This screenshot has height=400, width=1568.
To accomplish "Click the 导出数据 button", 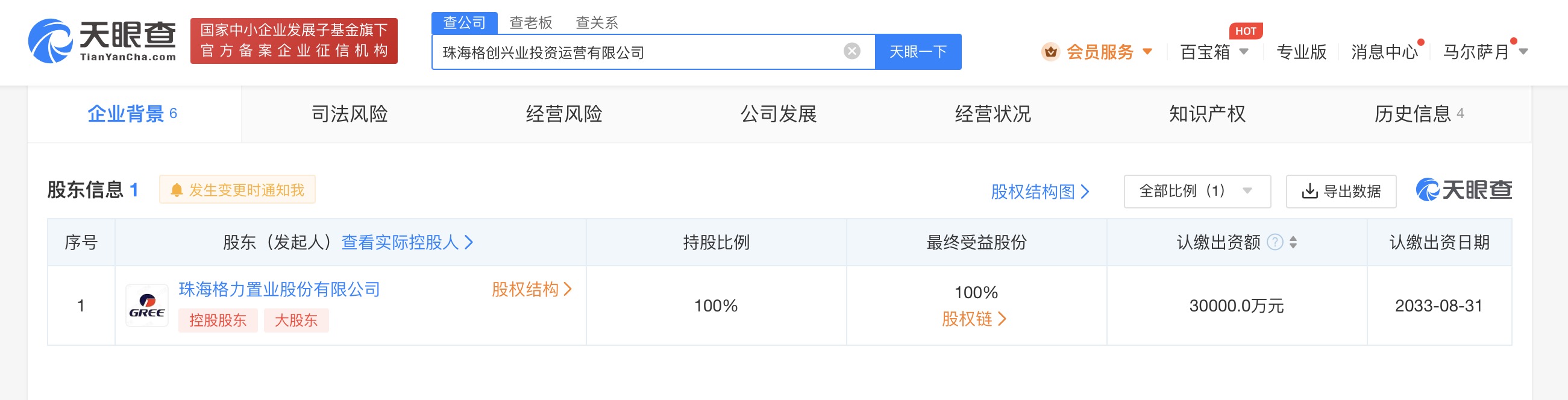I will click(1341, 191).
